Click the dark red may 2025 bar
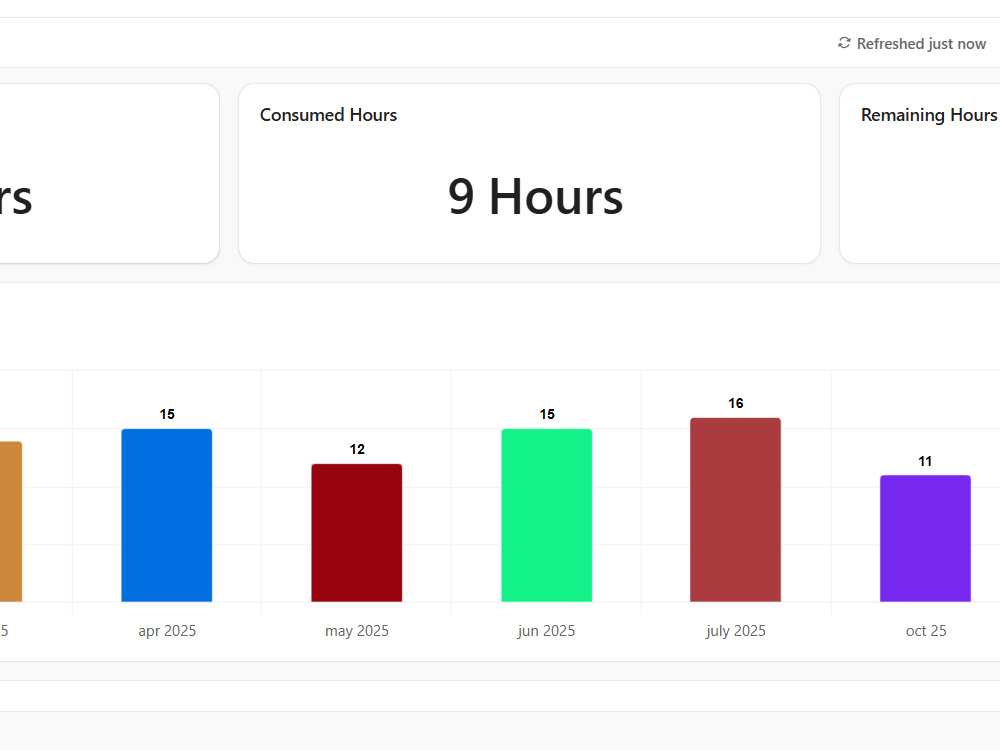 (x=357, y=533)
